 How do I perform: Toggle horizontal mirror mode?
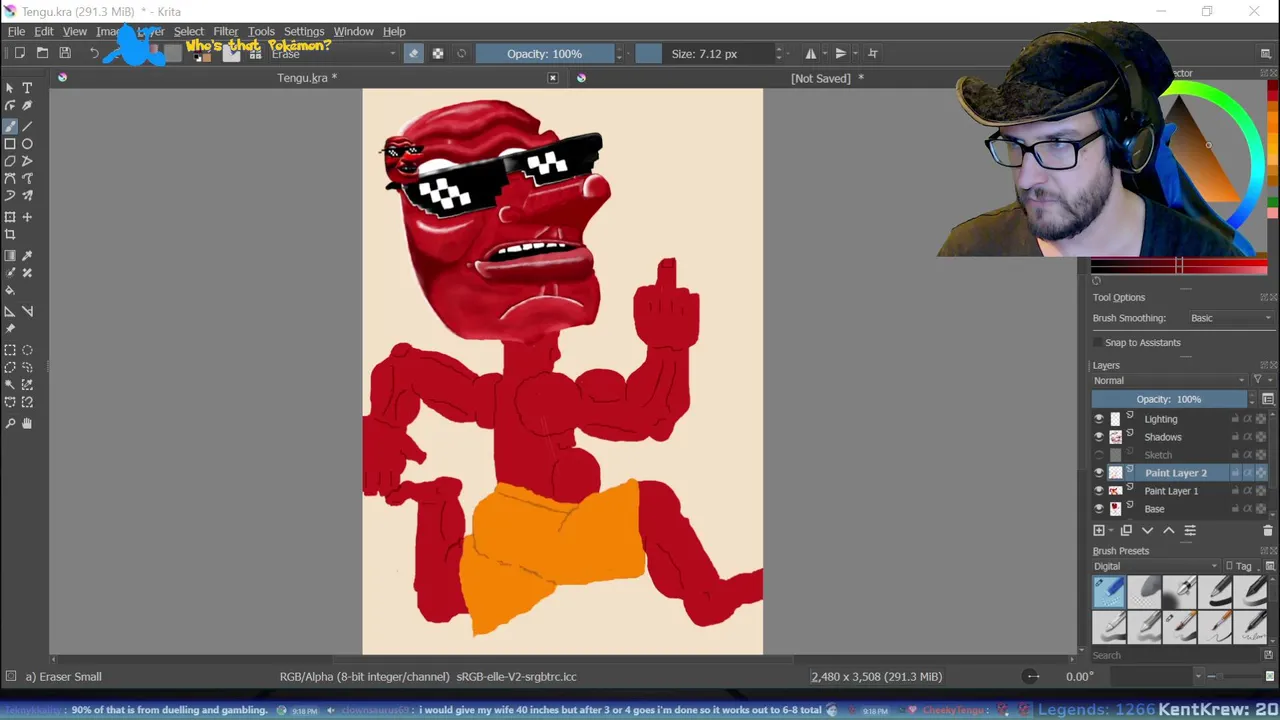coord(811,53)
